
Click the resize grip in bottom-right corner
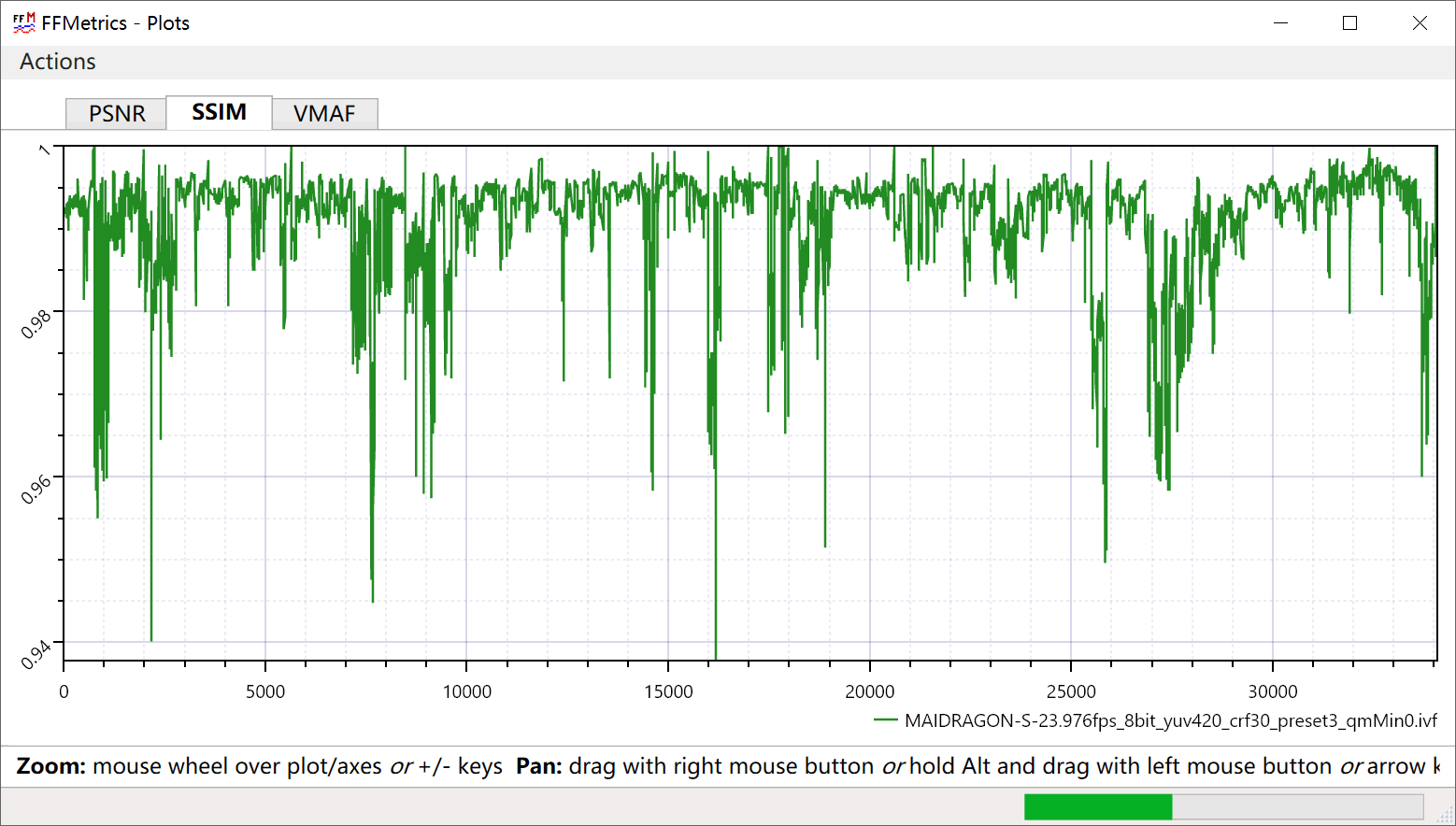pyautogui.click(x=1445, y=816)
